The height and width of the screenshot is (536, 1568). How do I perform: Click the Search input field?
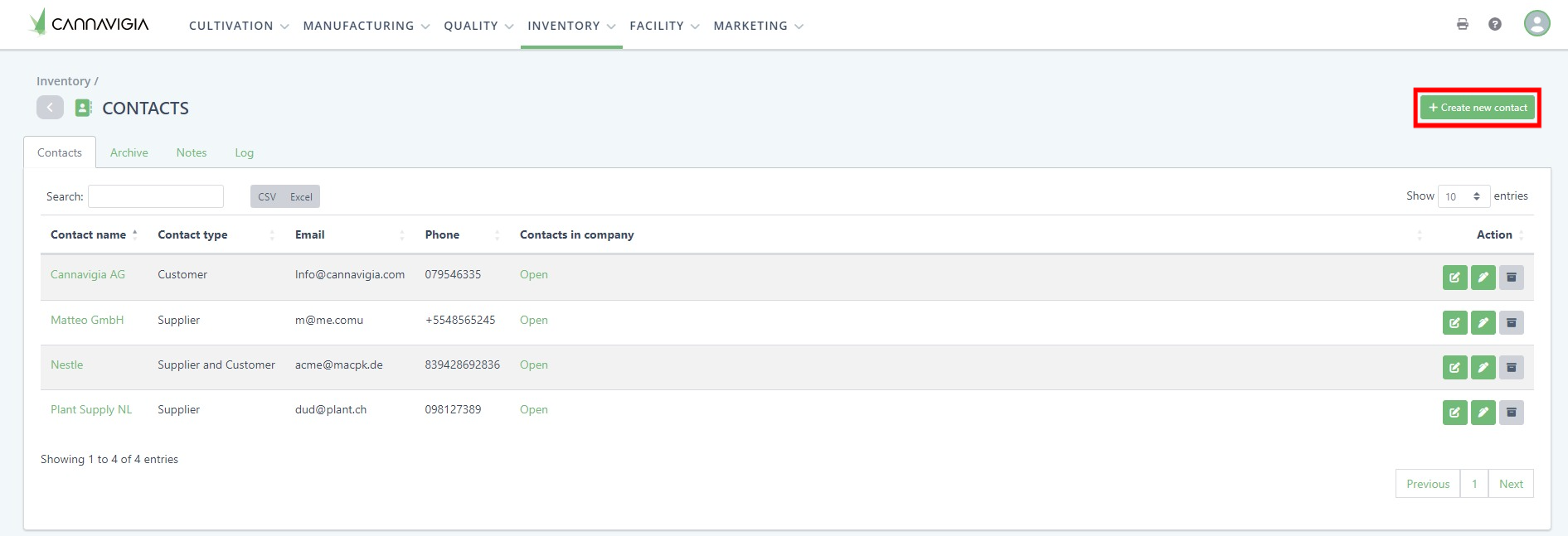point(156,196)
